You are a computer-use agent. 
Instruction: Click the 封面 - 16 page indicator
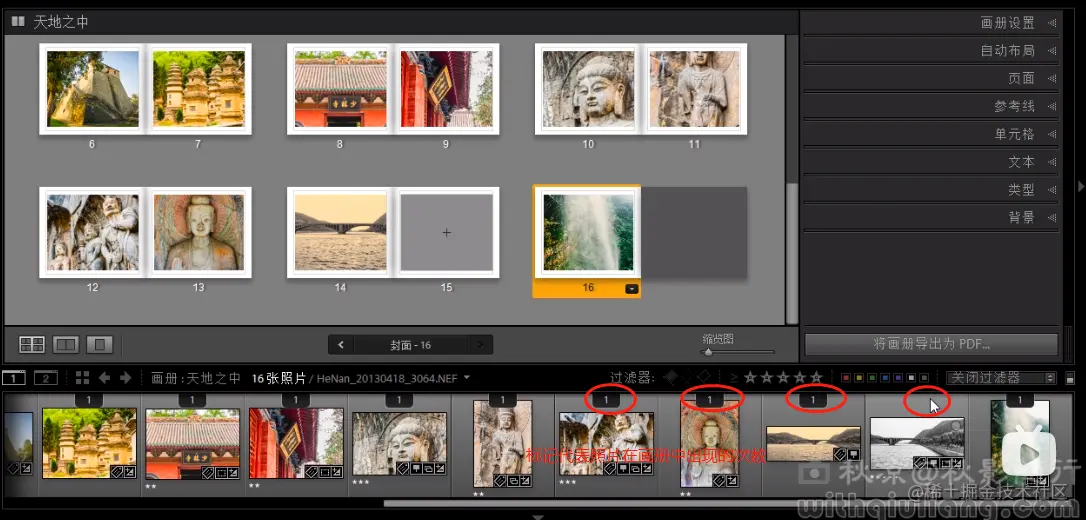411,345
